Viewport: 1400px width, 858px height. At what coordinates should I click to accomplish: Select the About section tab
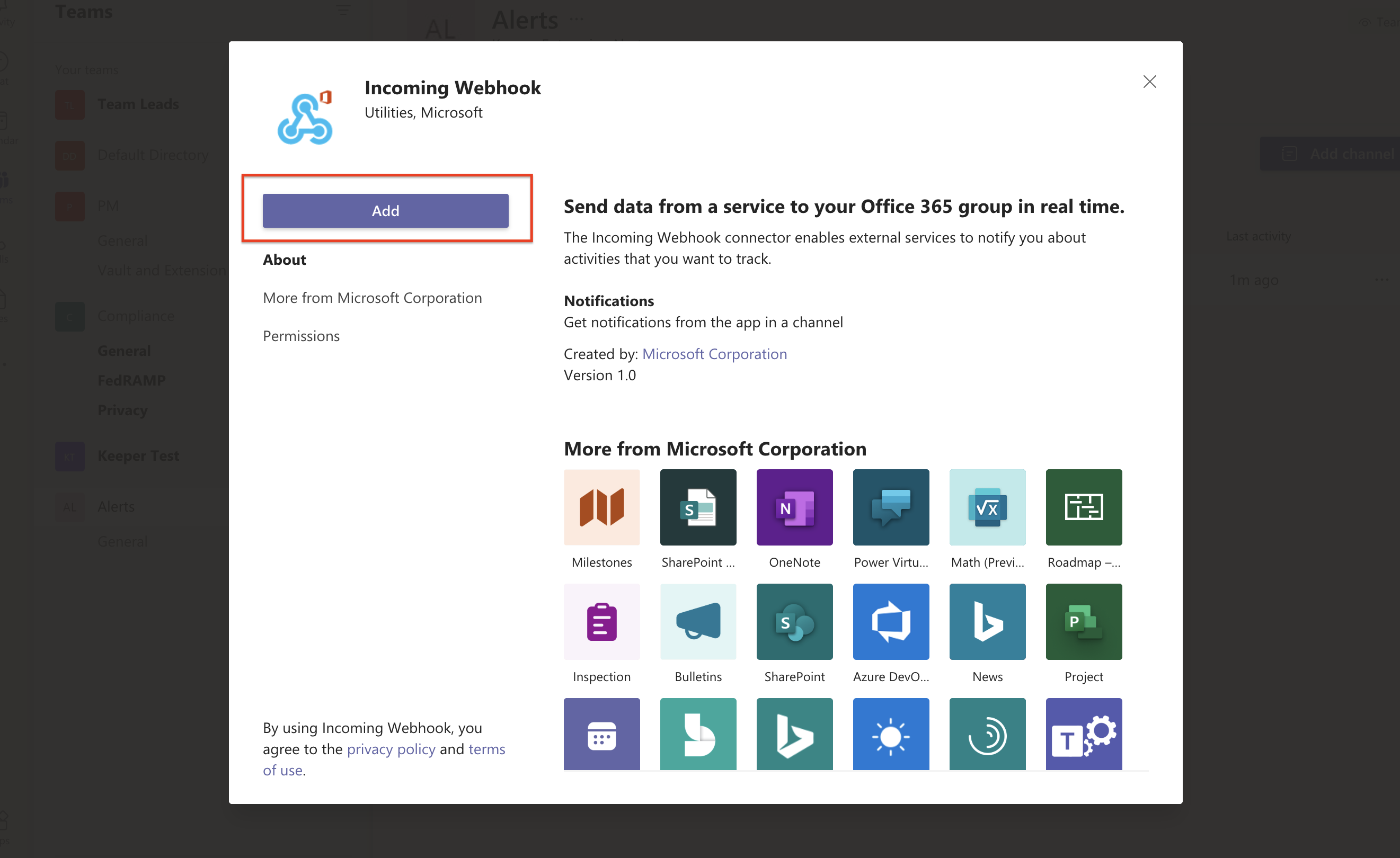click(x=284, y=260)
